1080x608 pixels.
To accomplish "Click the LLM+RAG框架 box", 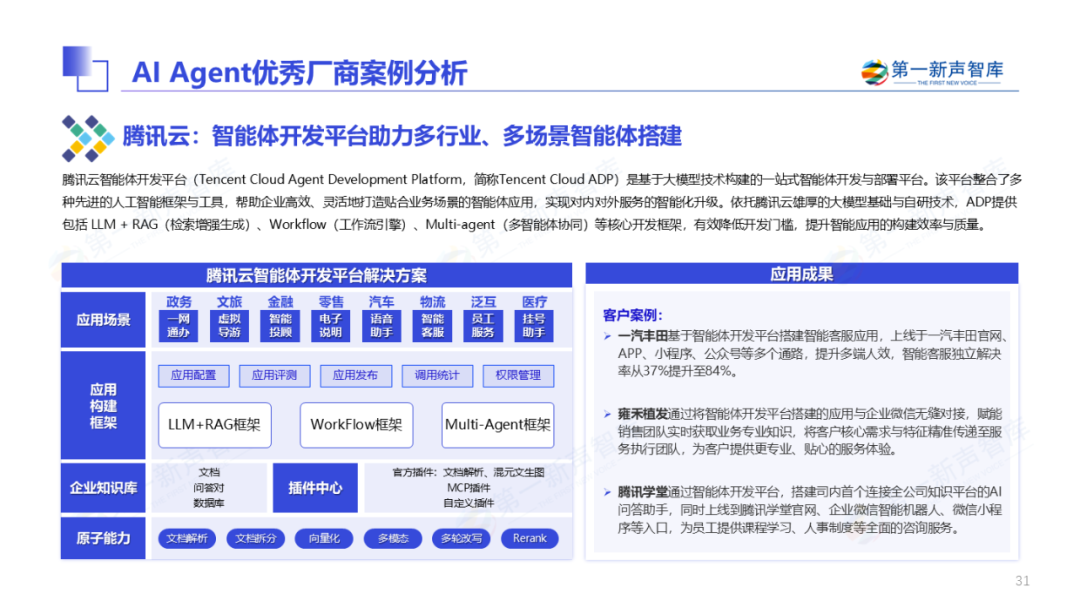I will click(214, 425).
